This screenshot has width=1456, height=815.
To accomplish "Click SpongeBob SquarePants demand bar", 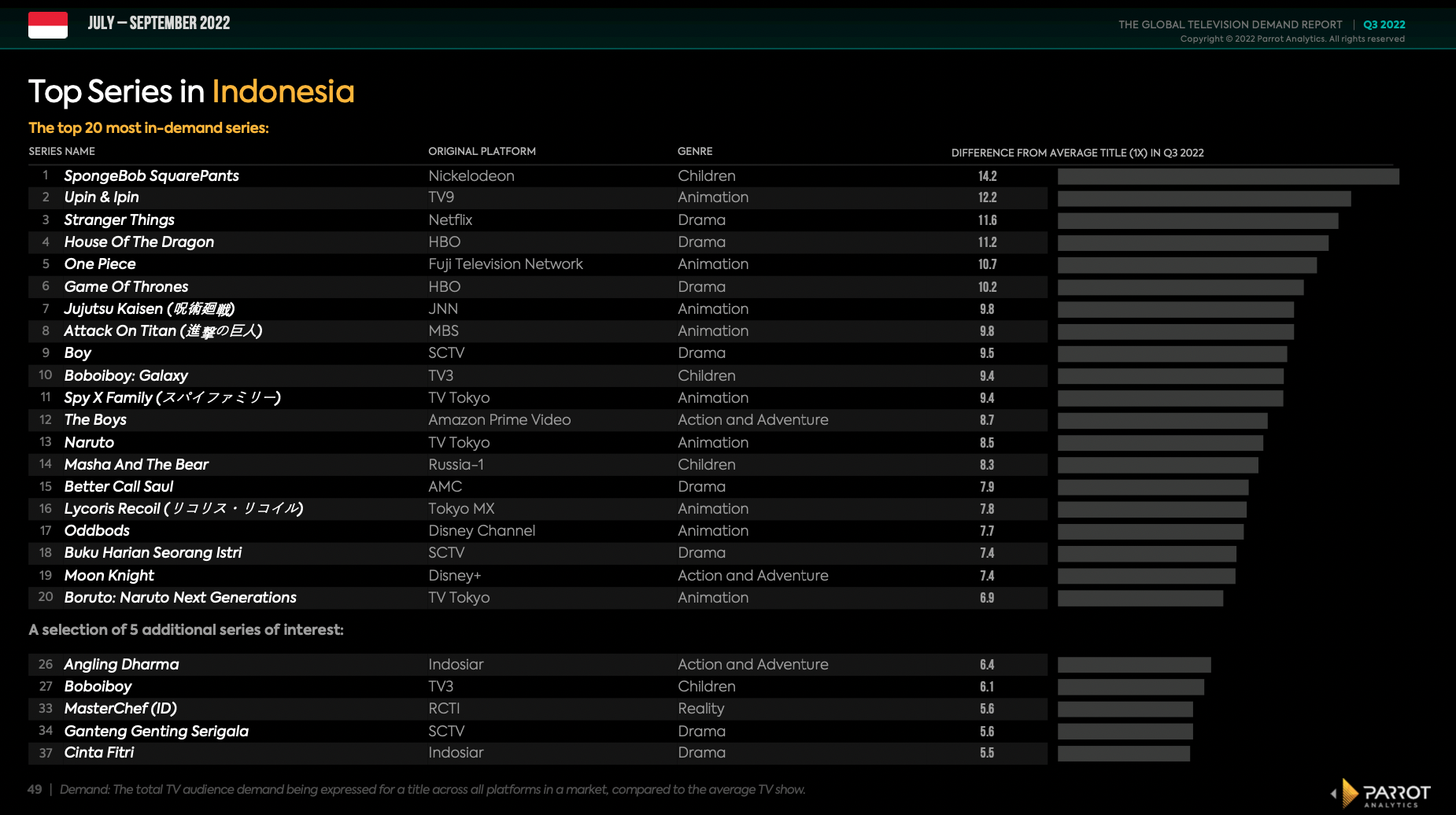I will tap(1229, 176).
